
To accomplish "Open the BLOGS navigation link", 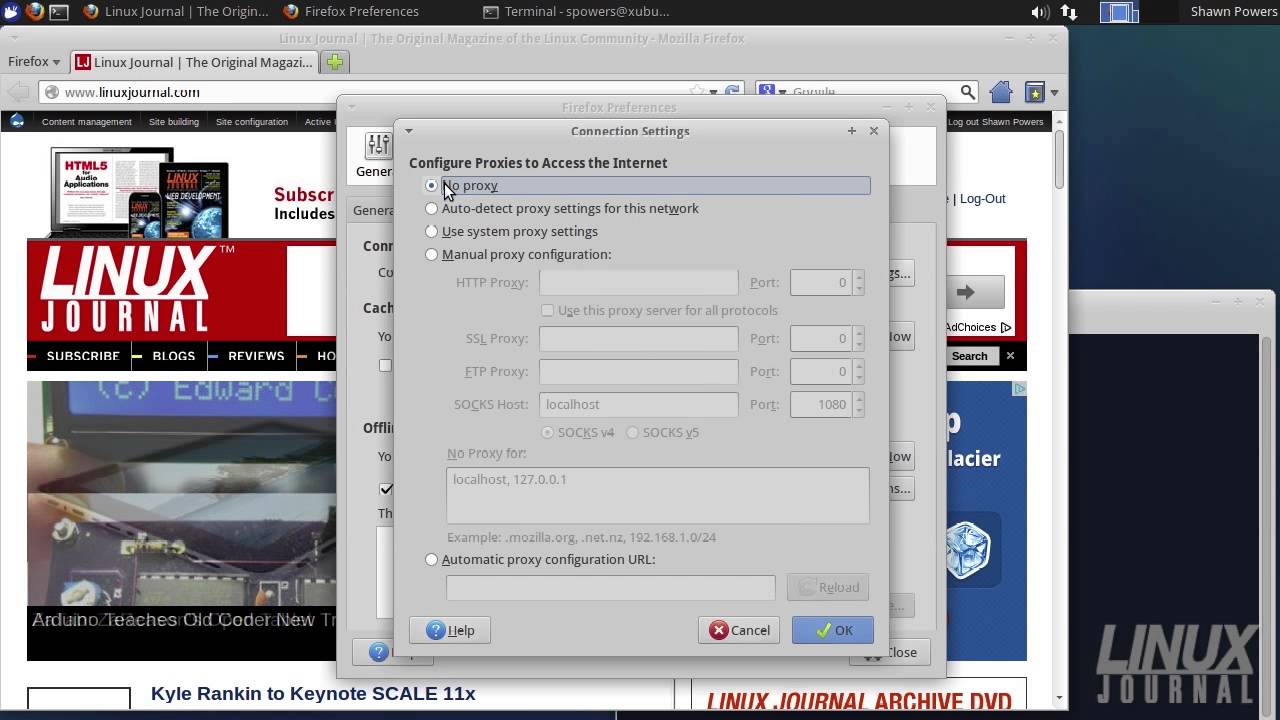I will point(174,356).
